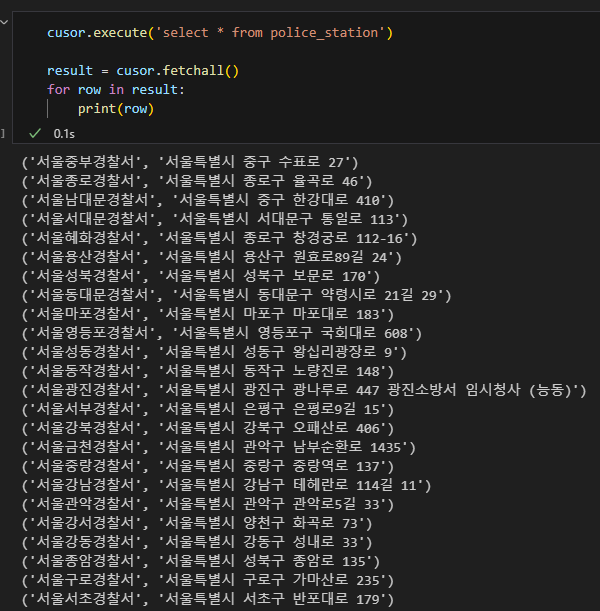Click output row '서울금천경찰서'
The height and width of the screenshot is (611, 600).
pyautogui.click(x=219, y=447)
